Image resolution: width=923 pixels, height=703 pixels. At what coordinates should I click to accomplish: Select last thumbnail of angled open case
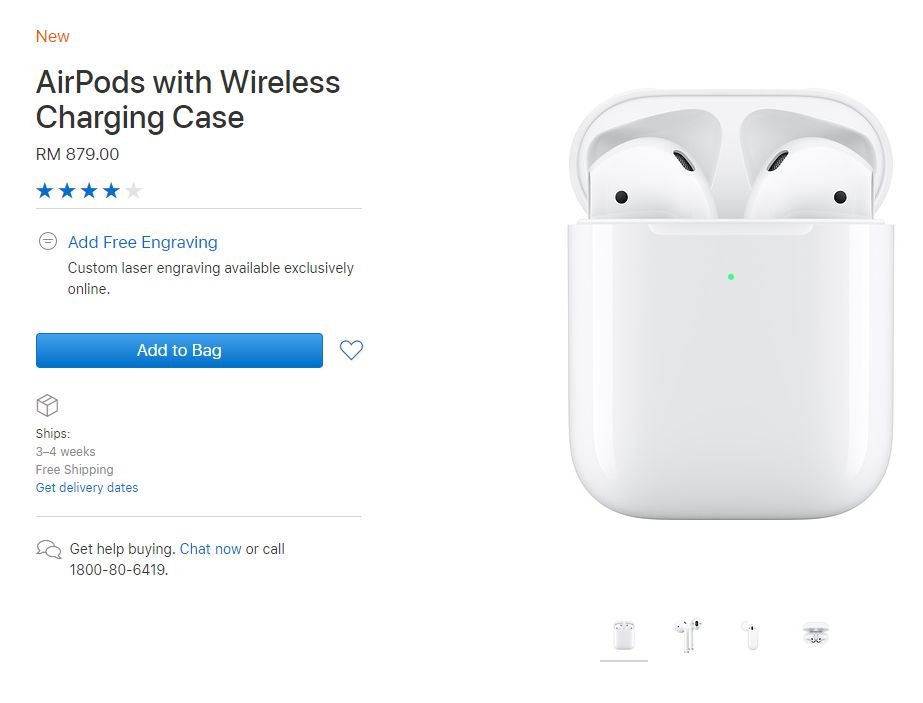[816, 633]
